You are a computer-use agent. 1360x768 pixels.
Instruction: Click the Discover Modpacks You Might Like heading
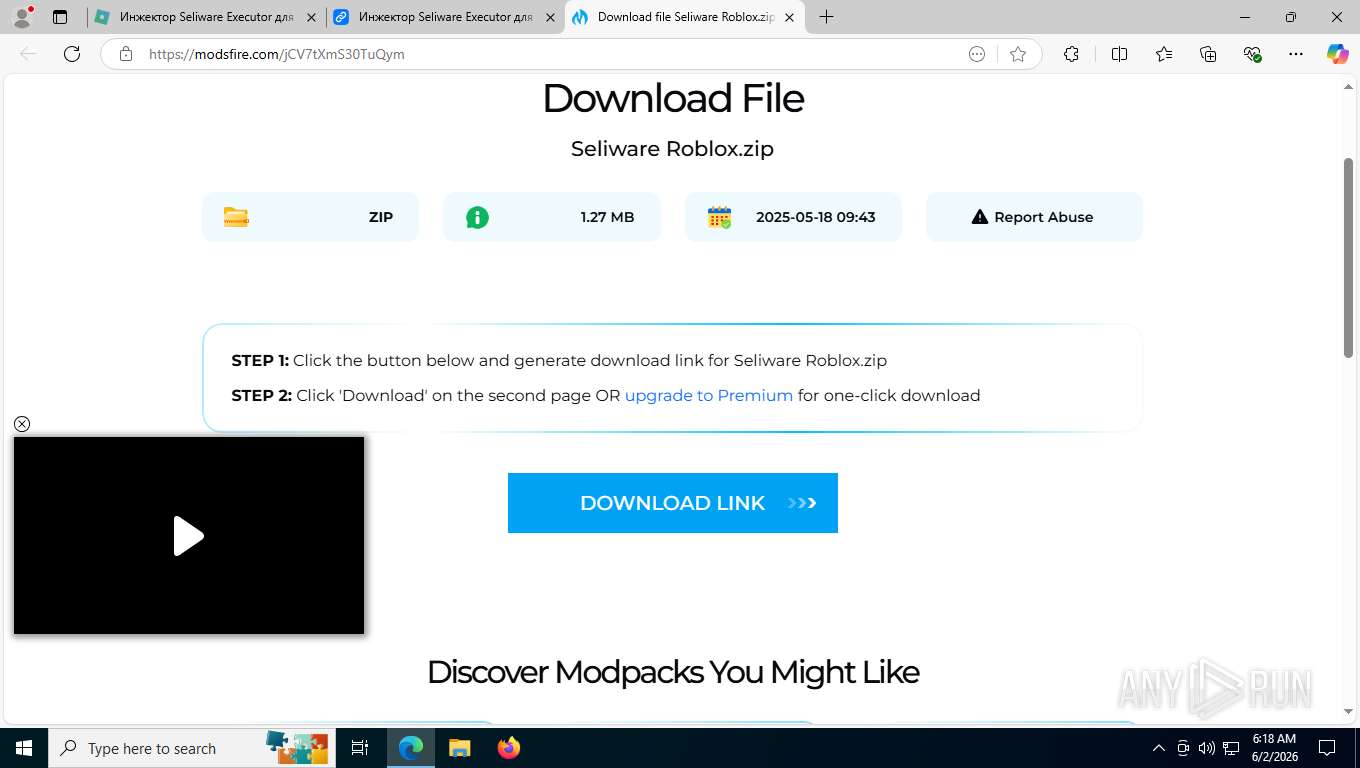673,672
